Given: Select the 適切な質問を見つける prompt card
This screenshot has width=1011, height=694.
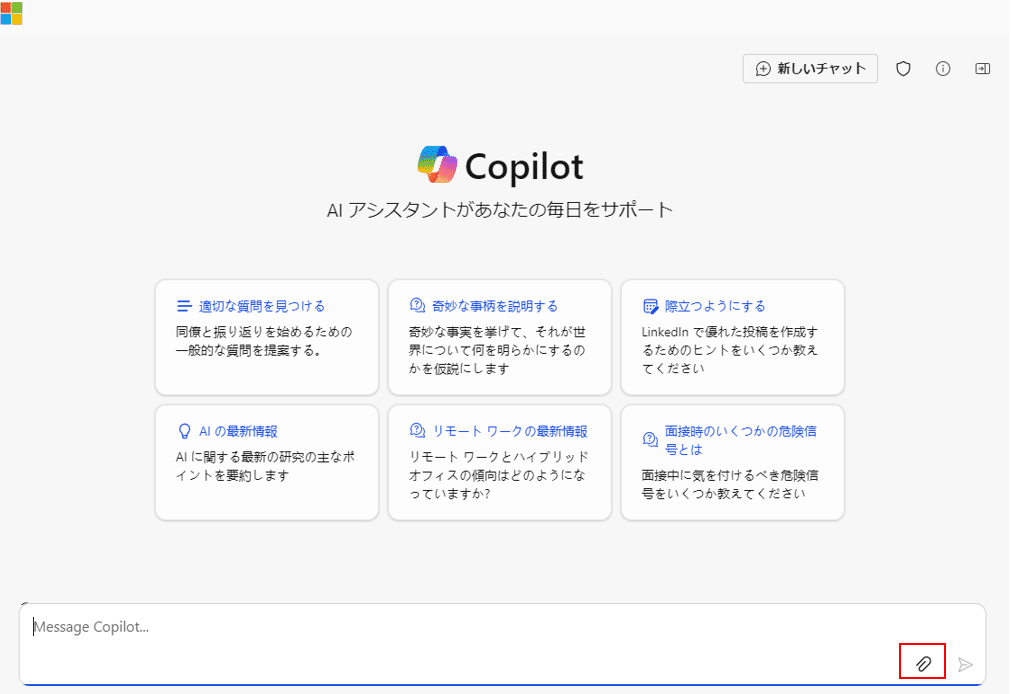Looking at the screenshot, I should (x=267, y=337).
